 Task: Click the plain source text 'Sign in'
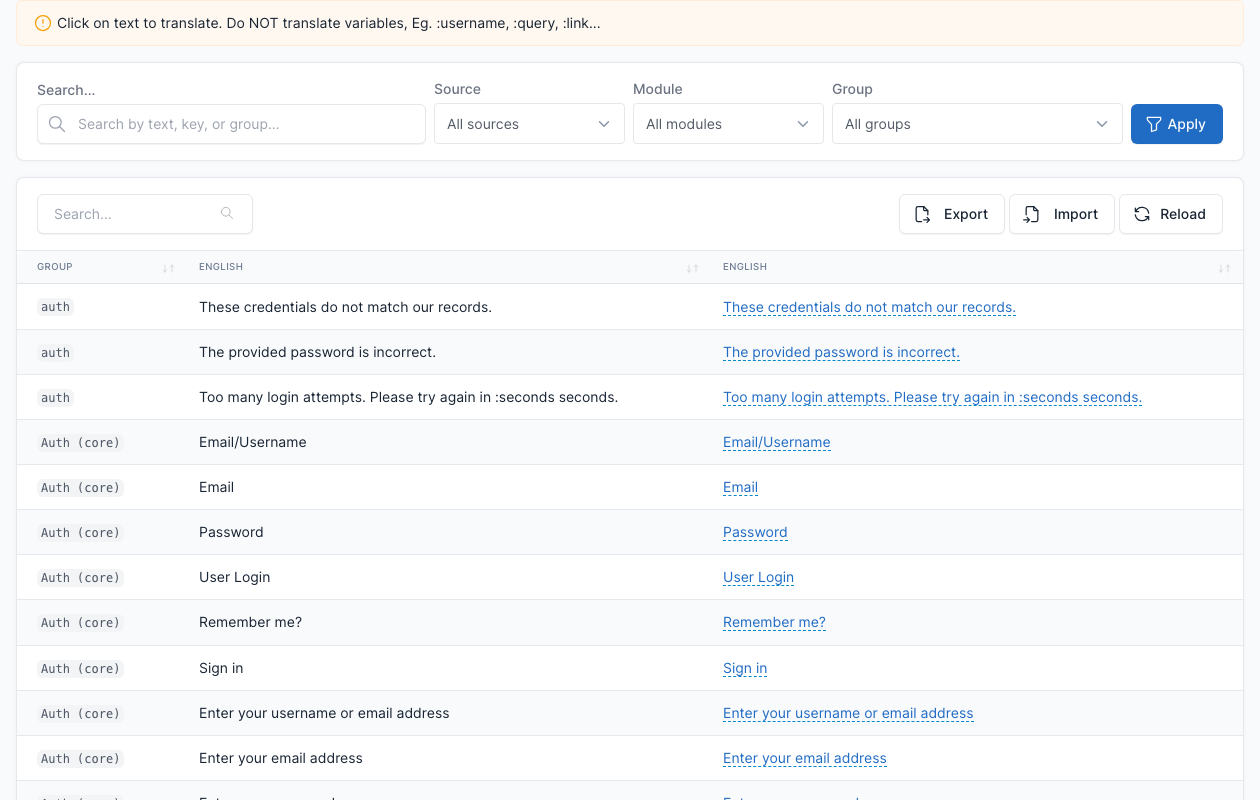[221, 668]
